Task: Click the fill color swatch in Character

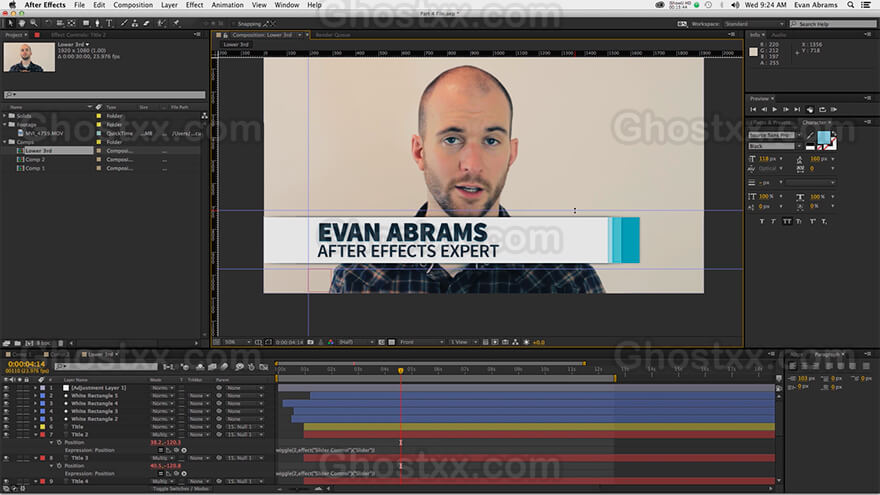Action: [x=824, y=137]
